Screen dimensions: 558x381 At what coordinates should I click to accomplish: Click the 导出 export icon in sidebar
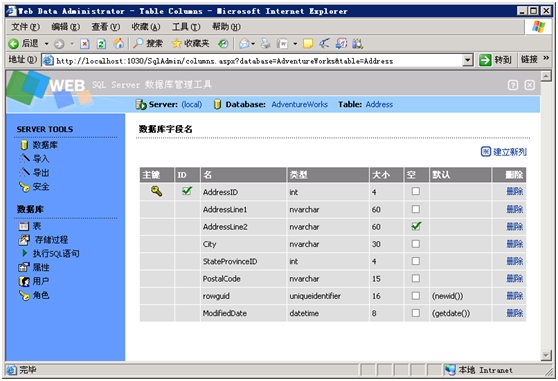[x=24, y=172]
